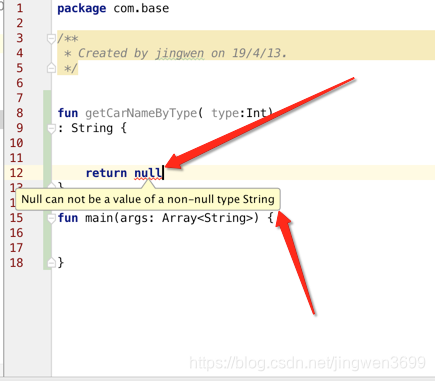Collapse the getCarNameByType function fold at line 9
This screenshot has width=435, height=381.
(51, 128)
